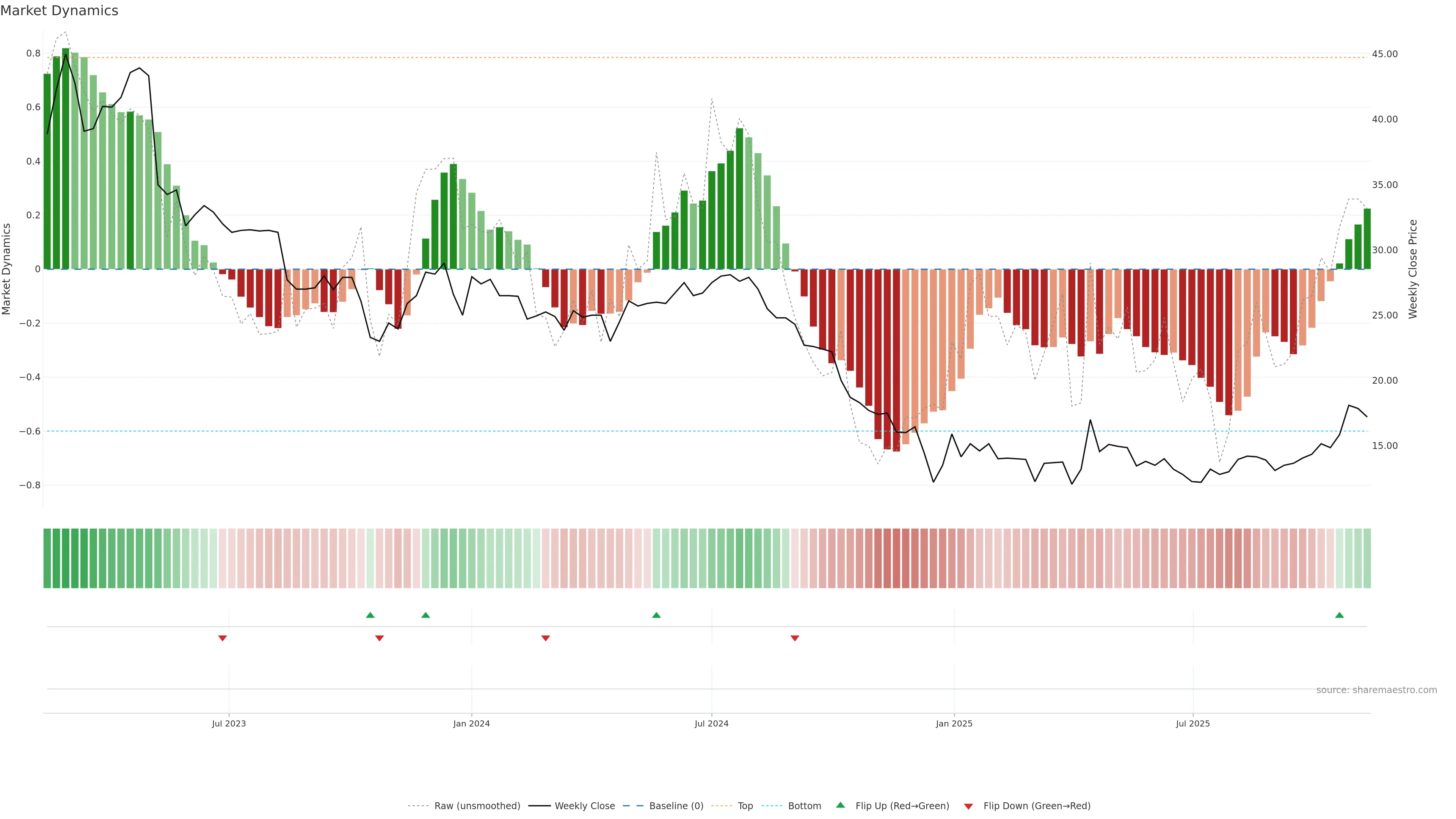Click the Market Dynamics chart title

(60, 11)
